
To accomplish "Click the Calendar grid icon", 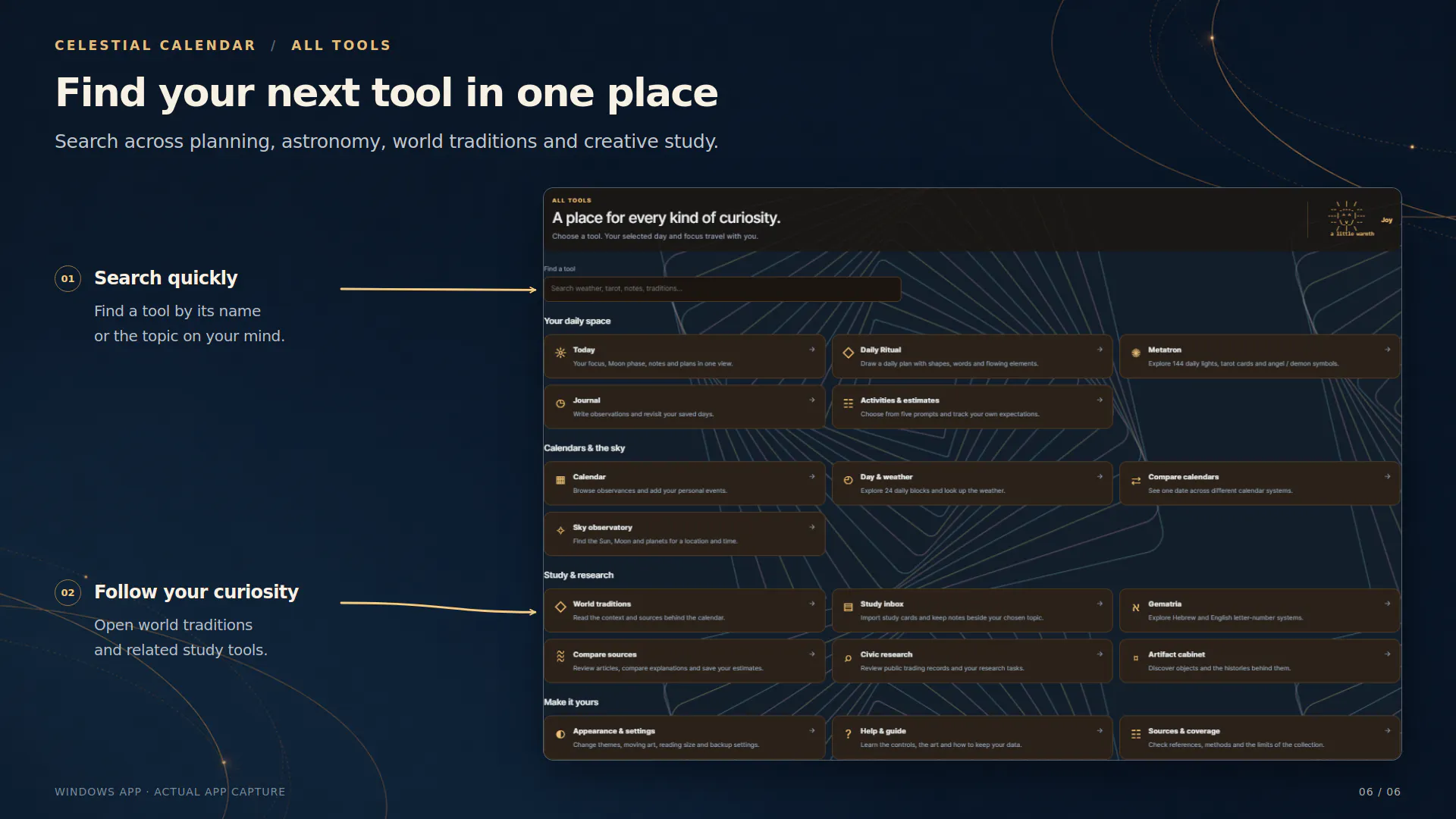I will click(x=560, y=481).
